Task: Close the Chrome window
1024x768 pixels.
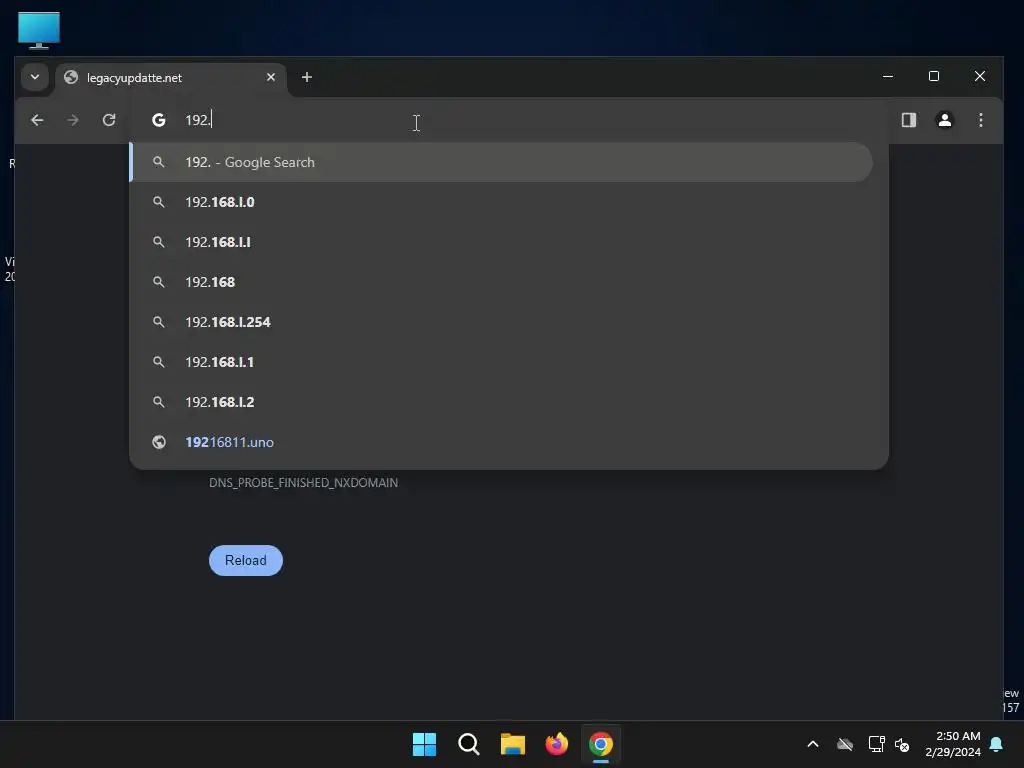Action: [x=980, y=76]
